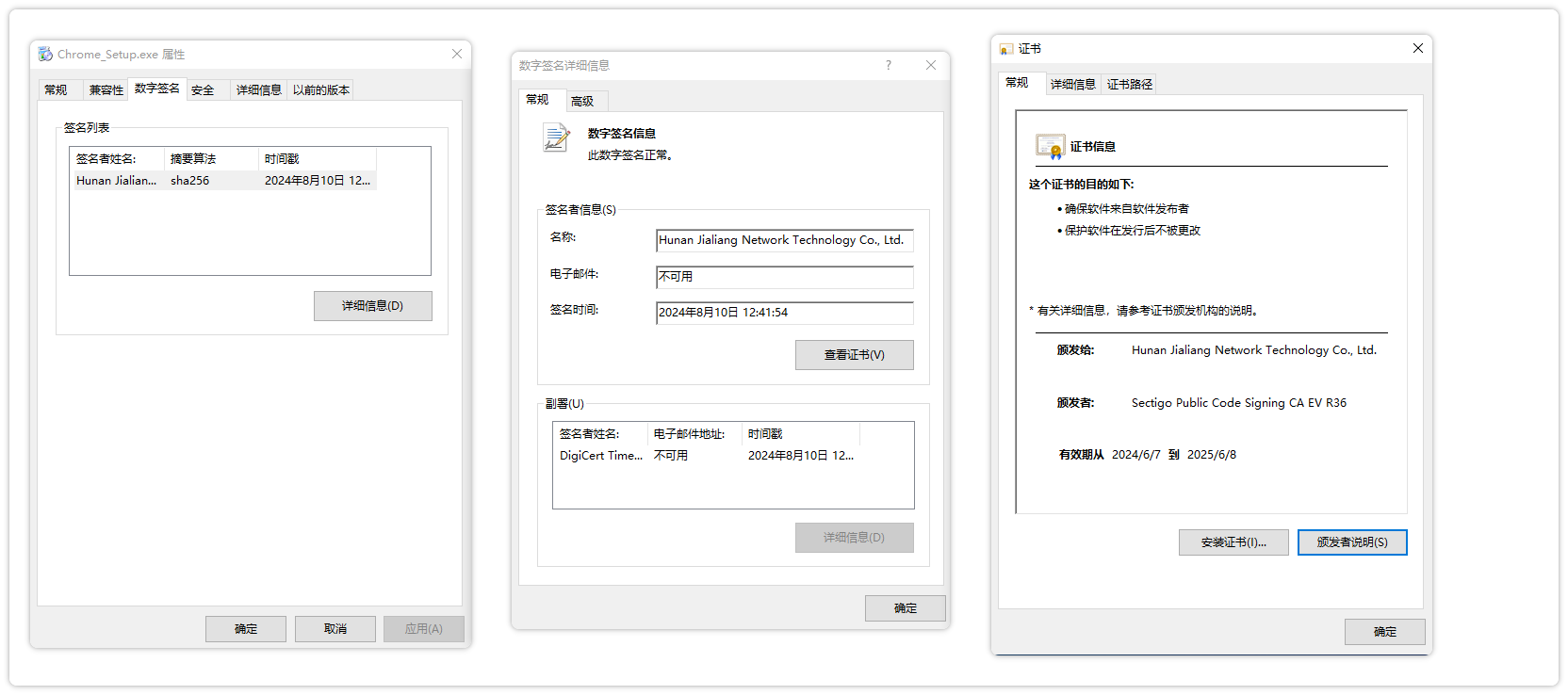Click the digital signature document icon
The width and height of the screenshot is (1568, 695).
click(556, 137)
